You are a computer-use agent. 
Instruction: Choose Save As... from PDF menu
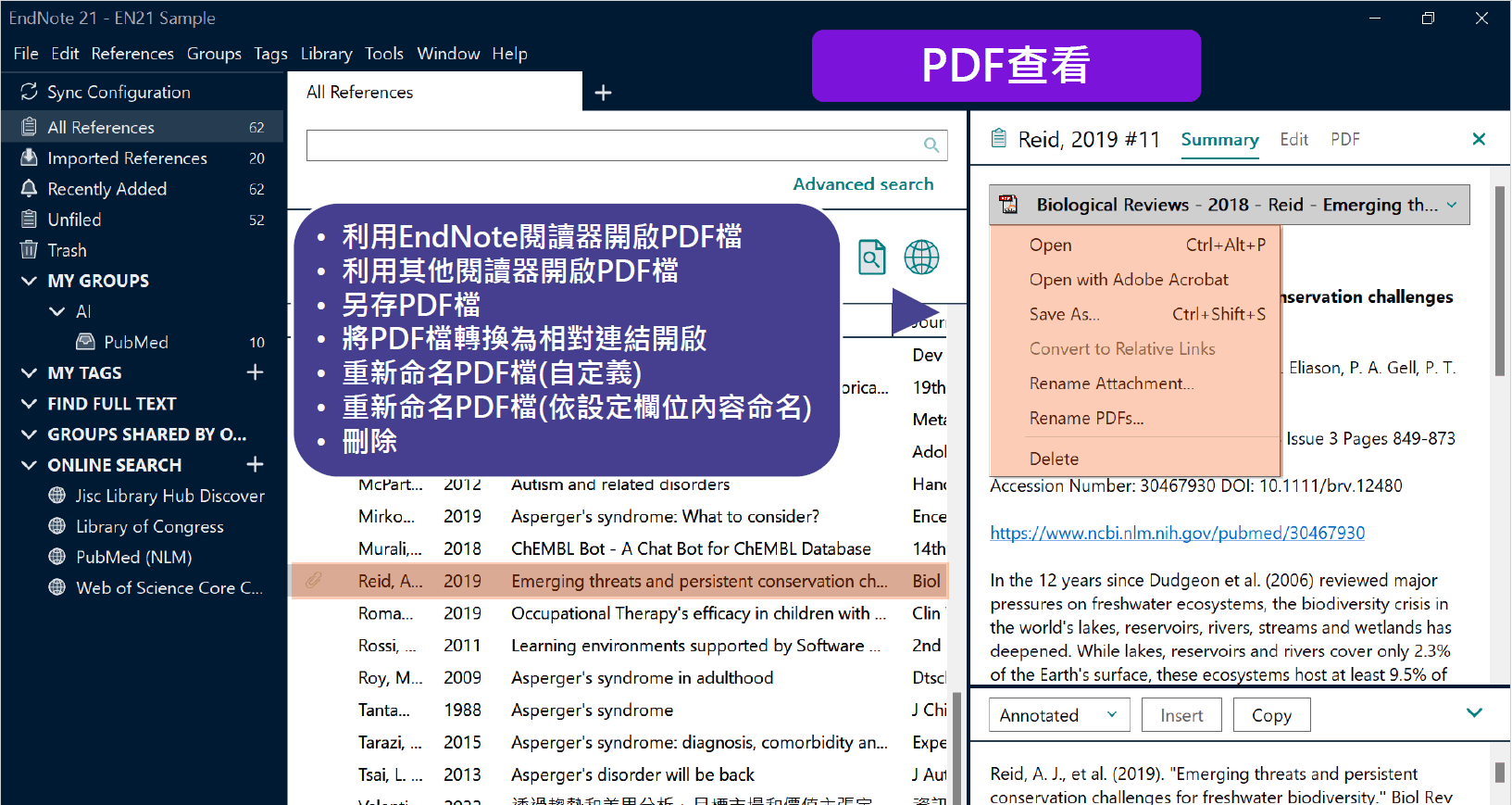[1135, 314]
